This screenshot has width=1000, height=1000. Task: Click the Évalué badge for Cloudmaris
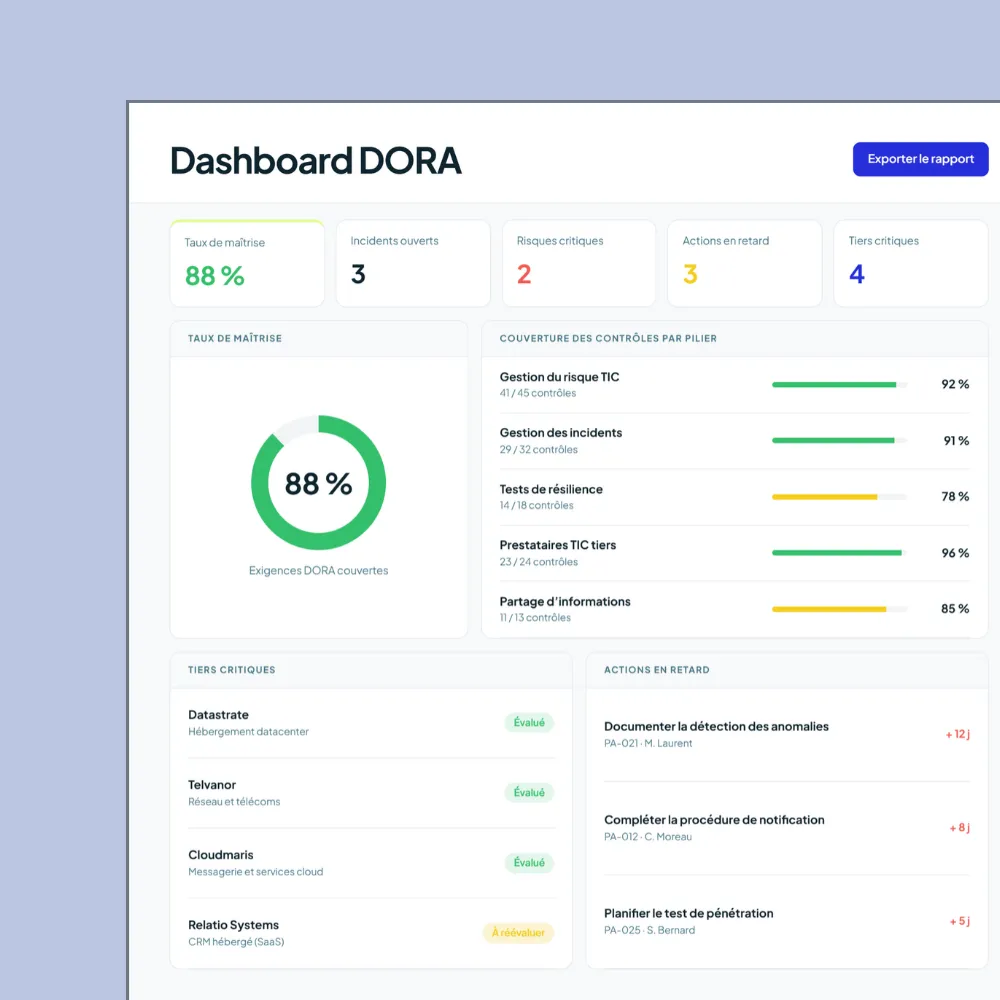click(x=529, y=863)
